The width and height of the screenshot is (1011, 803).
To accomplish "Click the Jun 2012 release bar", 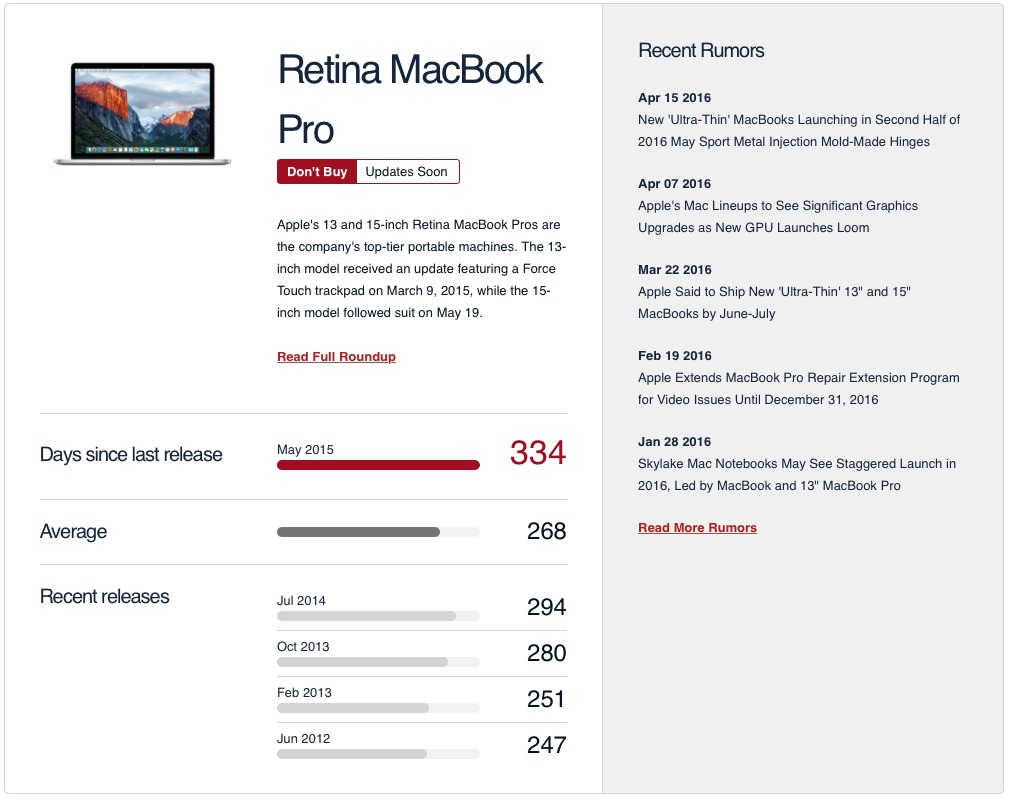I will click(x=378, y=754).
